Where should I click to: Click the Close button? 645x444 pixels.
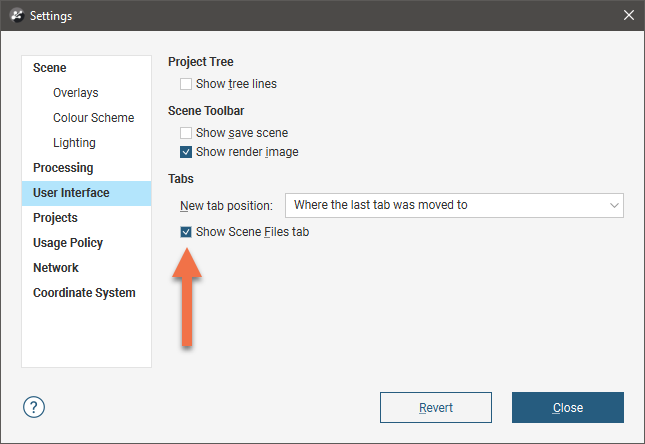(x=568, y=407)
